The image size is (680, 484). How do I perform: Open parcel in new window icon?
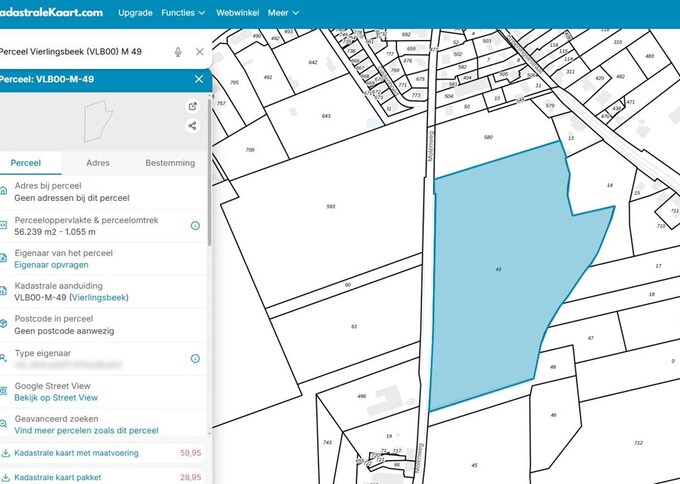click(192, 106)
